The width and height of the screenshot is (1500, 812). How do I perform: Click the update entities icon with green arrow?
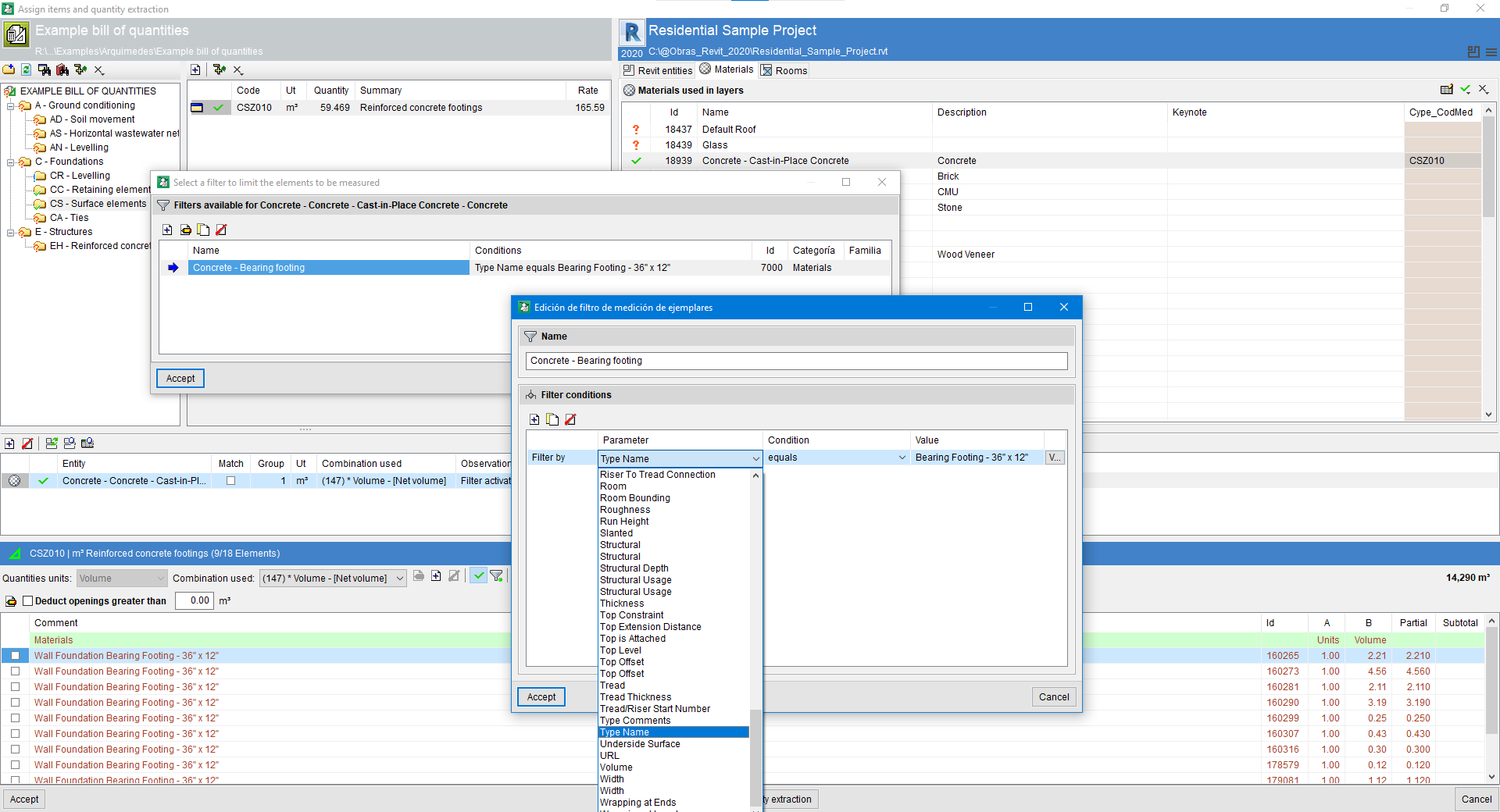(52, 443)
